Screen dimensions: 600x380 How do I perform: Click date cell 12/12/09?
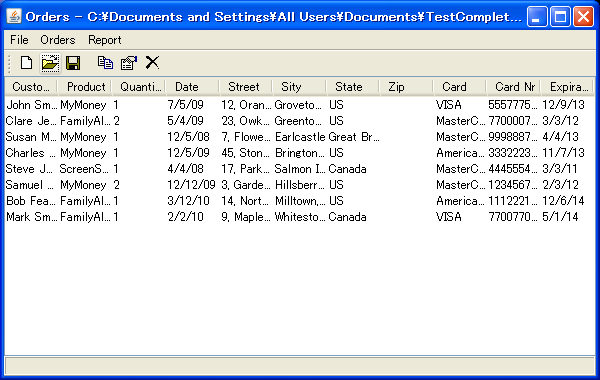192,185
